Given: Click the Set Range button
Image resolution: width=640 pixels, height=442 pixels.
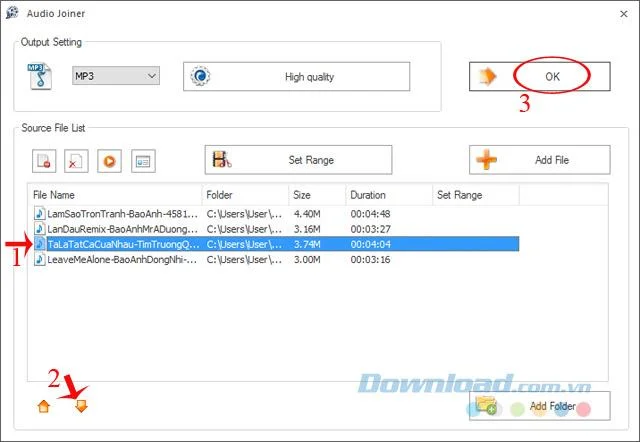Looking at the screenshot, I should (298, 160).
